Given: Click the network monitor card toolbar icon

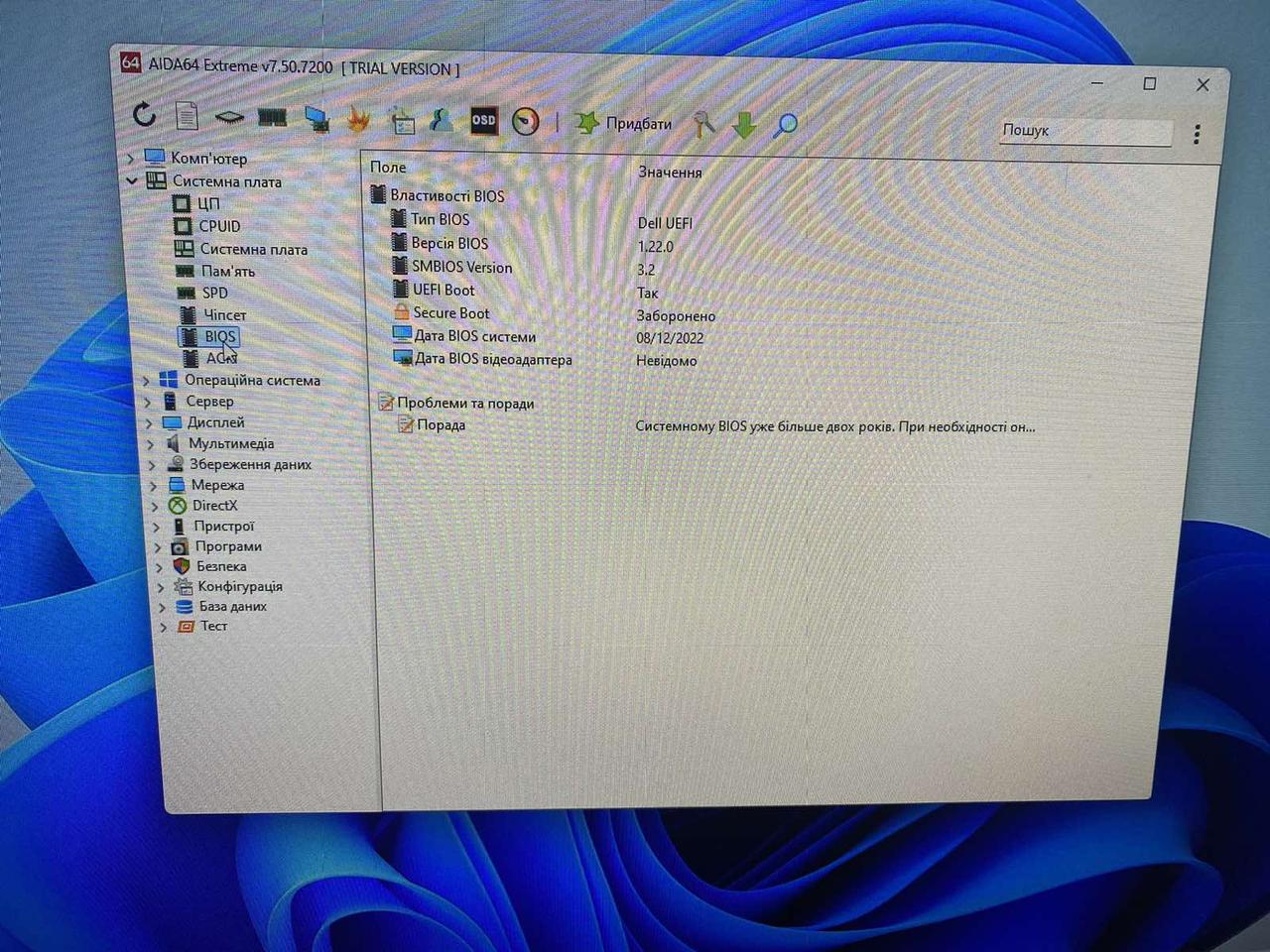Looking at the screenshot, I should pyautogui.click(x=317, y=119).
